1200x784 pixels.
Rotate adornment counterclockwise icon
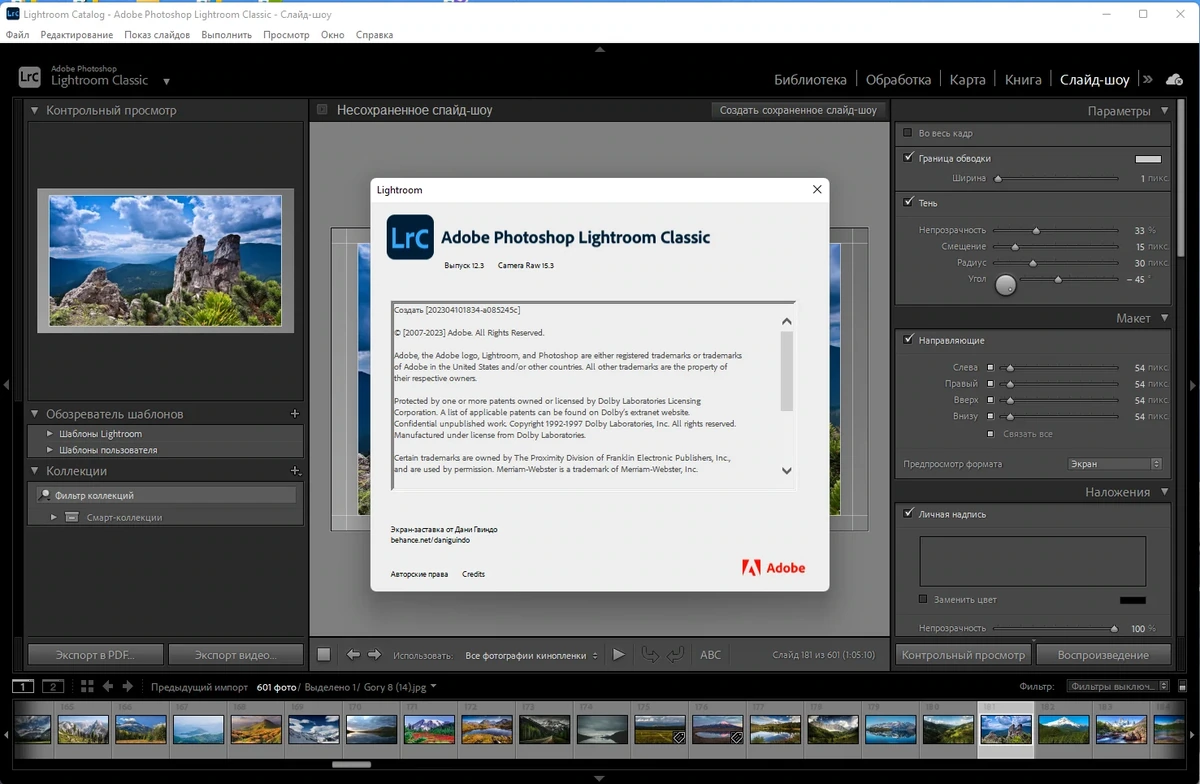(650, 655)
